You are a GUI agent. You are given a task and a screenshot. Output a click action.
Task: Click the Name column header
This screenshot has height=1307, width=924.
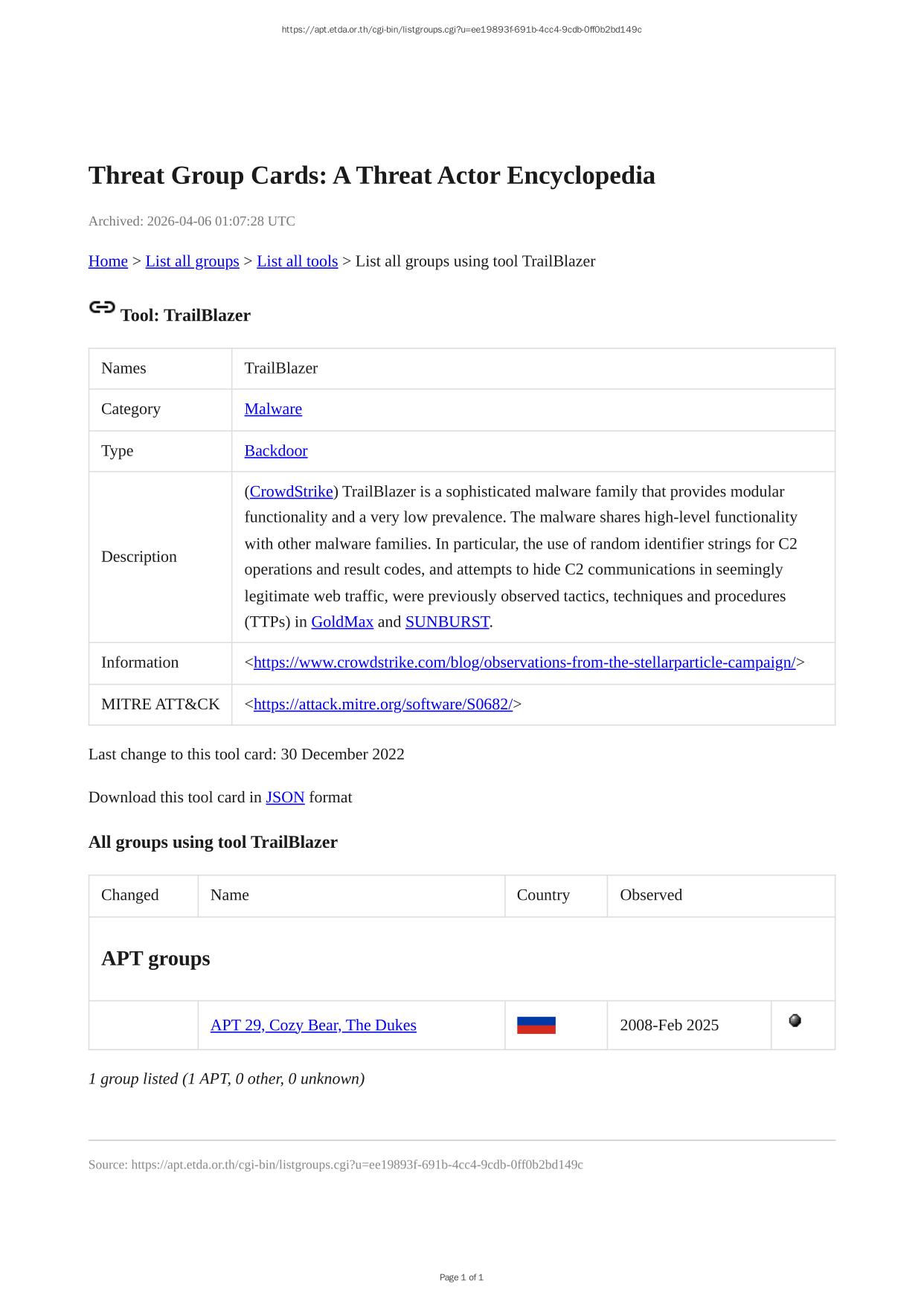coord(229,895)
